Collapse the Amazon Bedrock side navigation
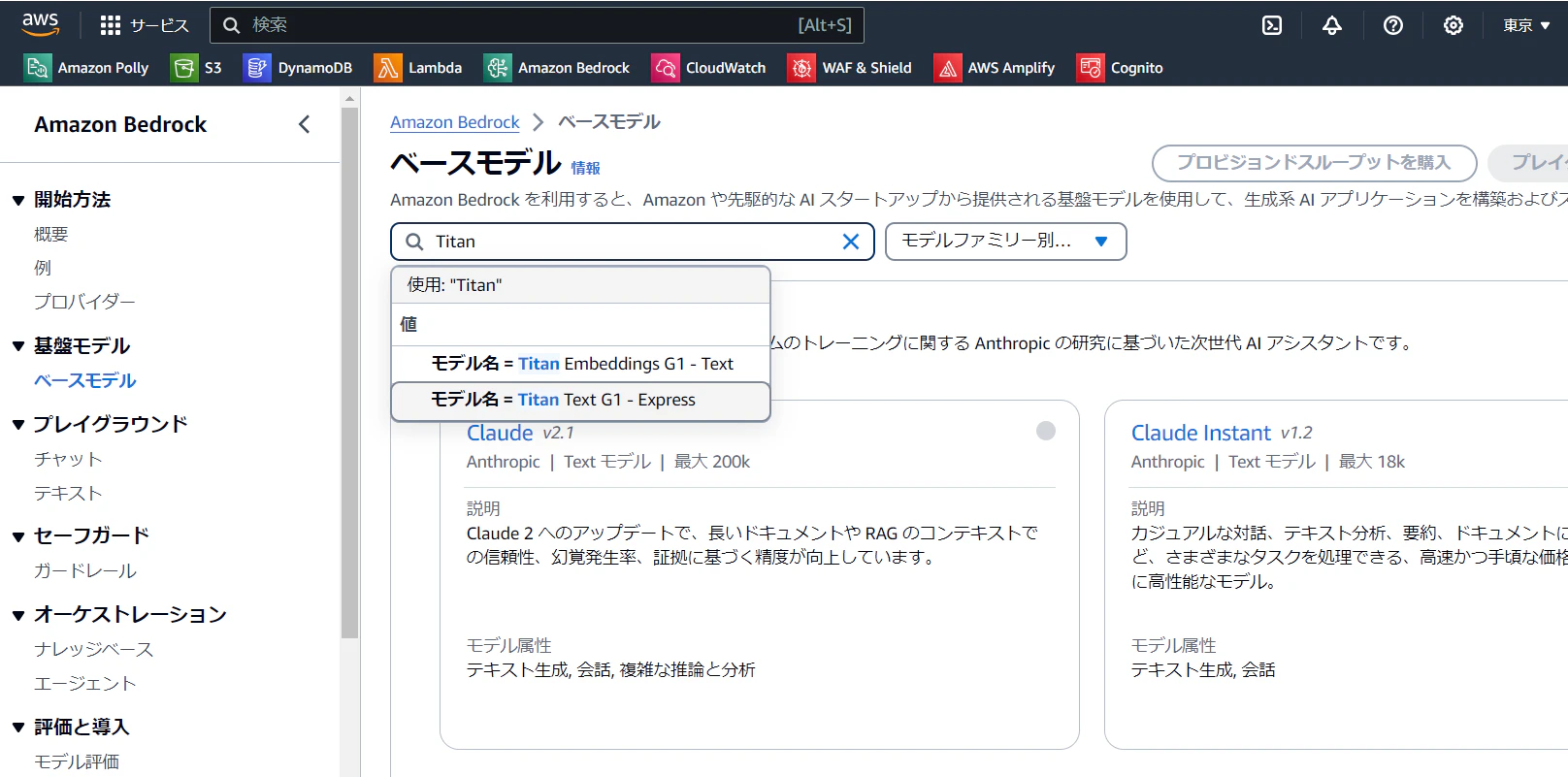The width and height of the screenshot is (1568, 777). pos(305,124)
